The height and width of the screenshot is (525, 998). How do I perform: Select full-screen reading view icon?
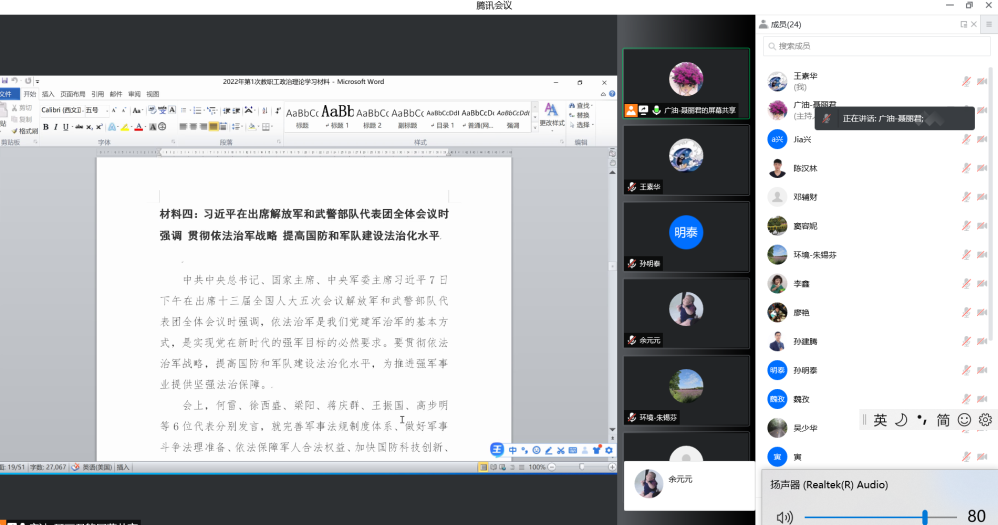point(493,467)
